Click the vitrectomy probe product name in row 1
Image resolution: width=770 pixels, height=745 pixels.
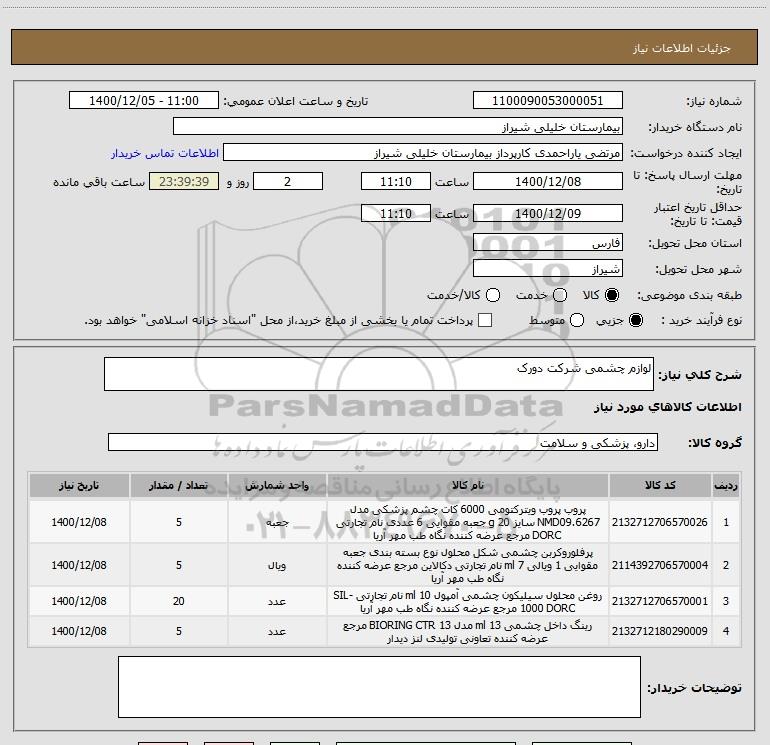[x=468, y=522]
